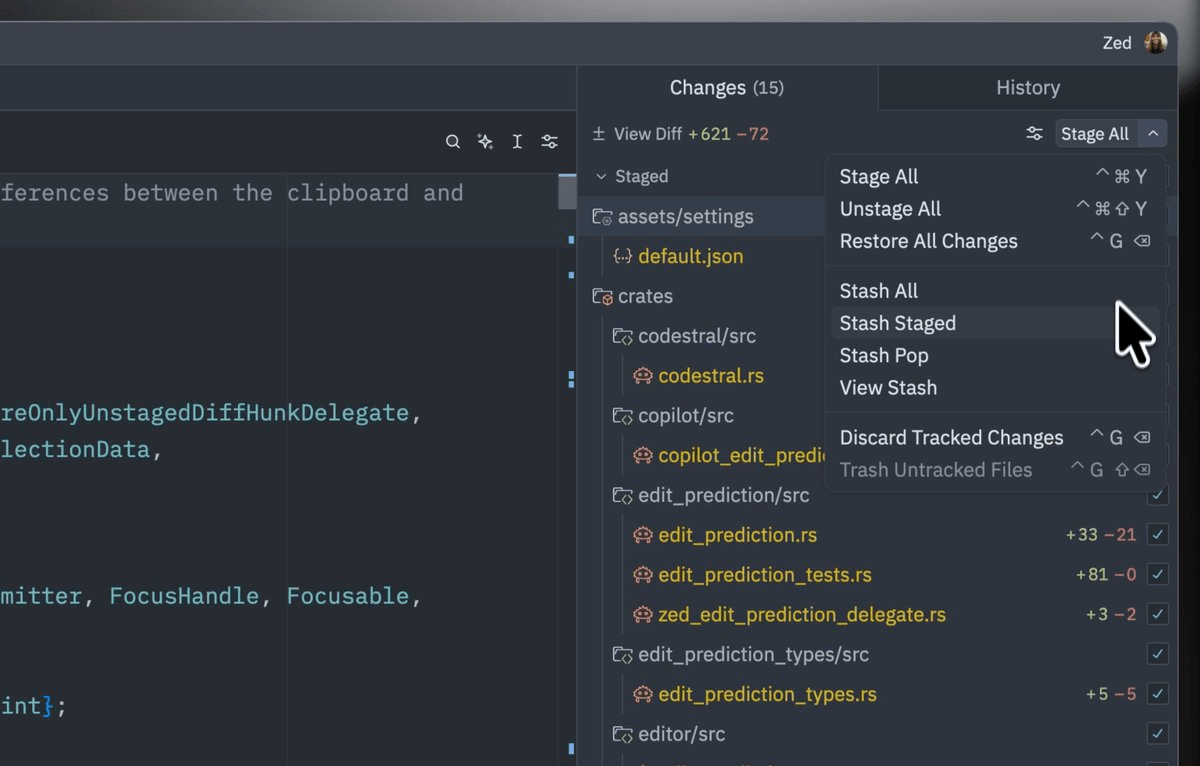
Task: Click the word clipboard in editor
Action: pyautogui.click(x=347, y=192)
